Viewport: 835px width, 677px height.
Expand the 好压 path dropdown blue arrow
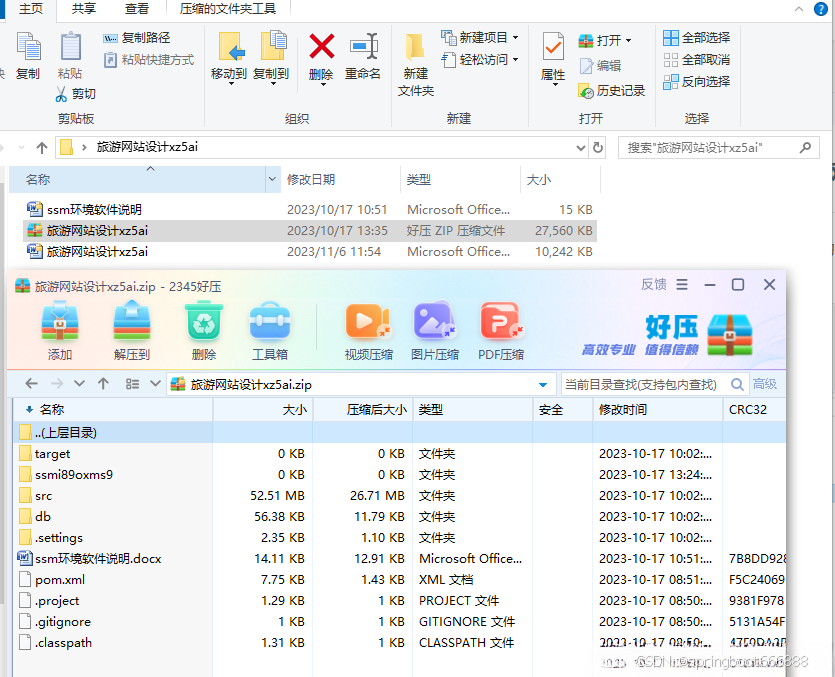[543, 385]
